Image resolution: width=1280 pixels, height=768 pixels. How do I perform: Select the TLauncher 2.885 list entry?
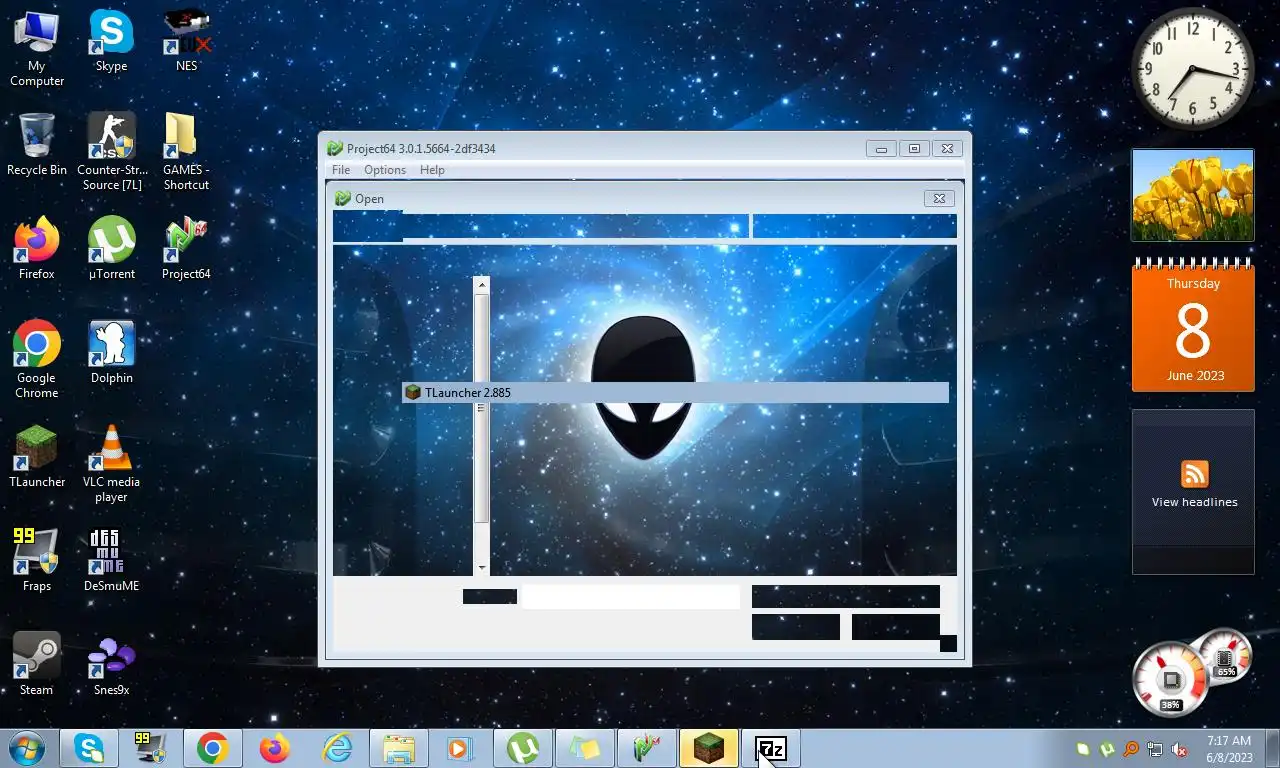[675, 393]
